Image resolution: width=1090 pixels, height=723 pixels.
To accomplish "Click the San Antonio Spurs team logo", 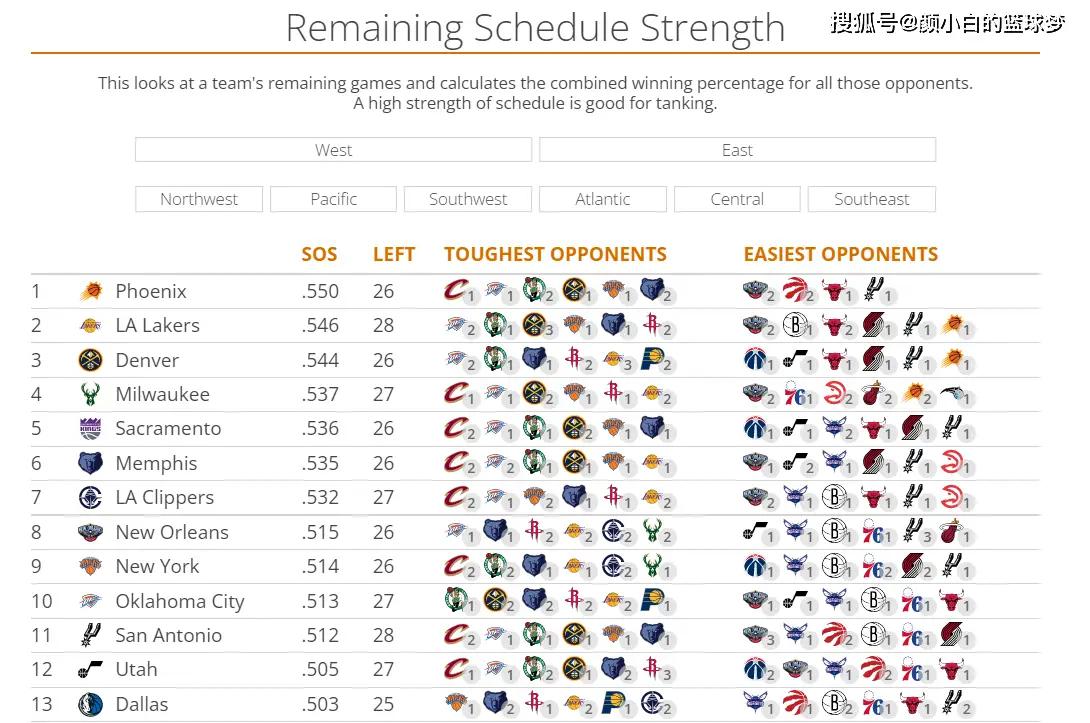I will coord(90,635).
